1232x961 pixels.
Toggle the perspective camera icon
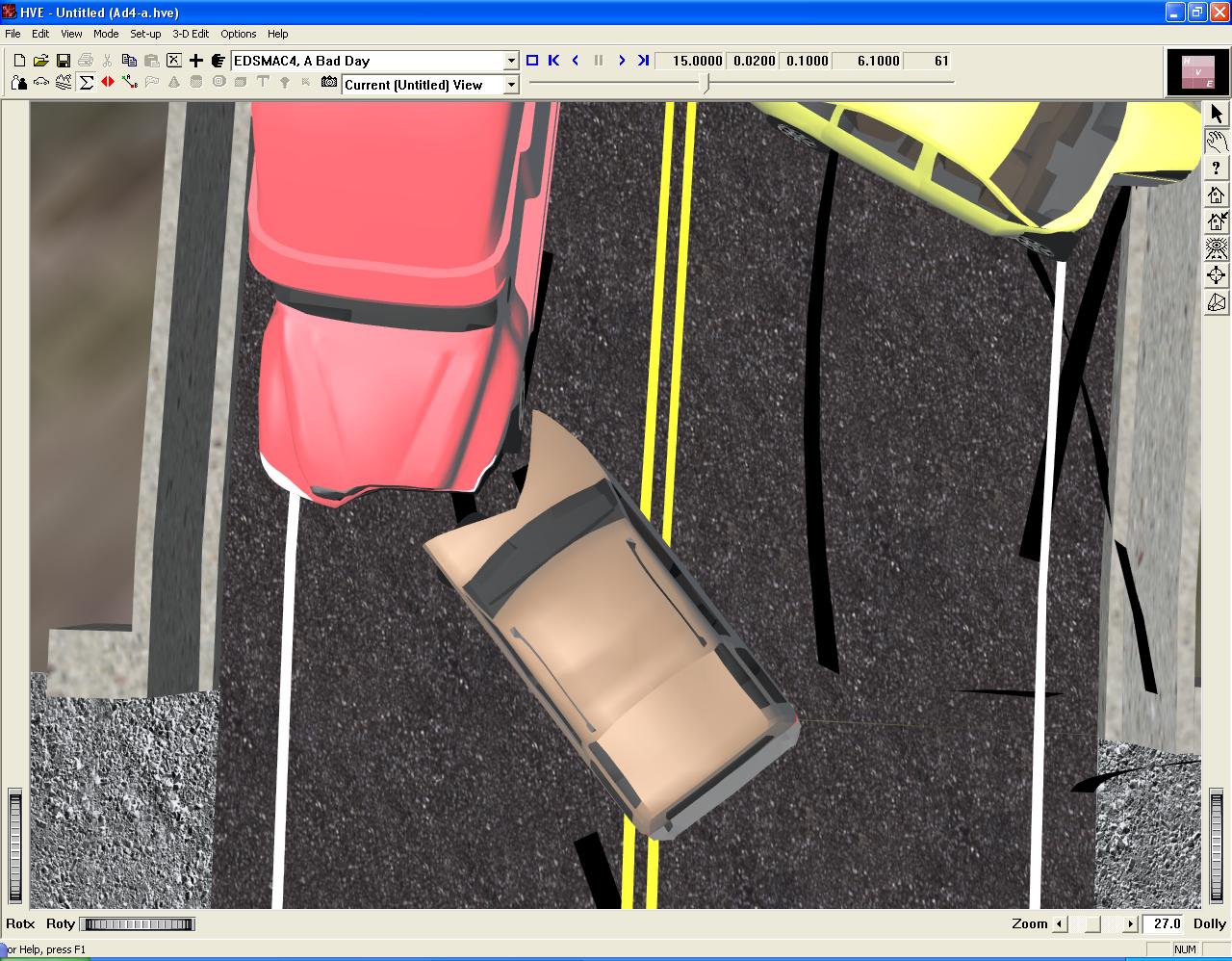[x=1217, y=302]
